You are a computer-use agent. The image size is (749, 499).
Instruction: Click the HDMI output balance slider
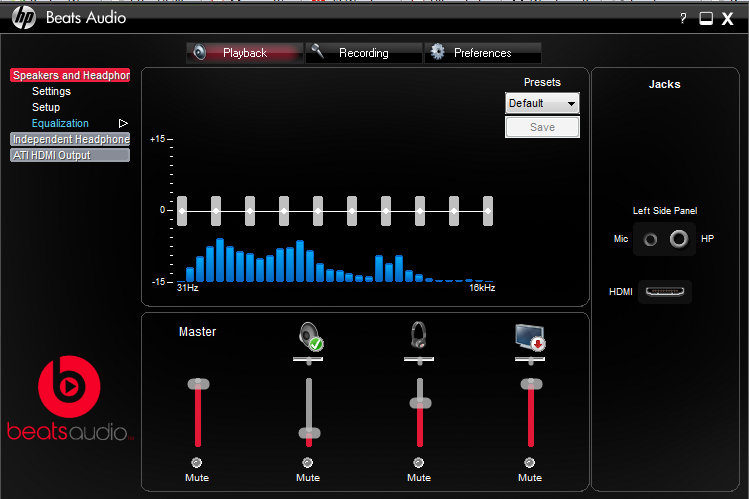click(x=530, y=360)
